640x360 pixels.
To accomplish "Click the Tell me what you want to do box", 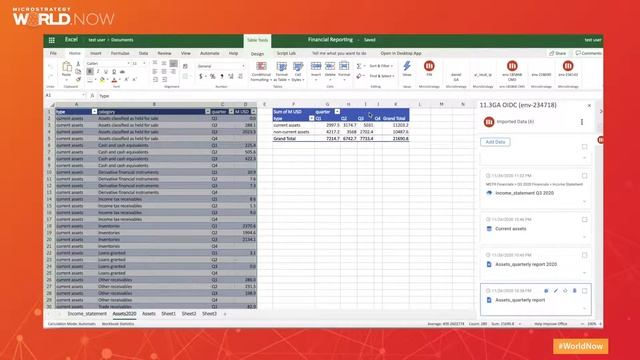I will (339, 53).
